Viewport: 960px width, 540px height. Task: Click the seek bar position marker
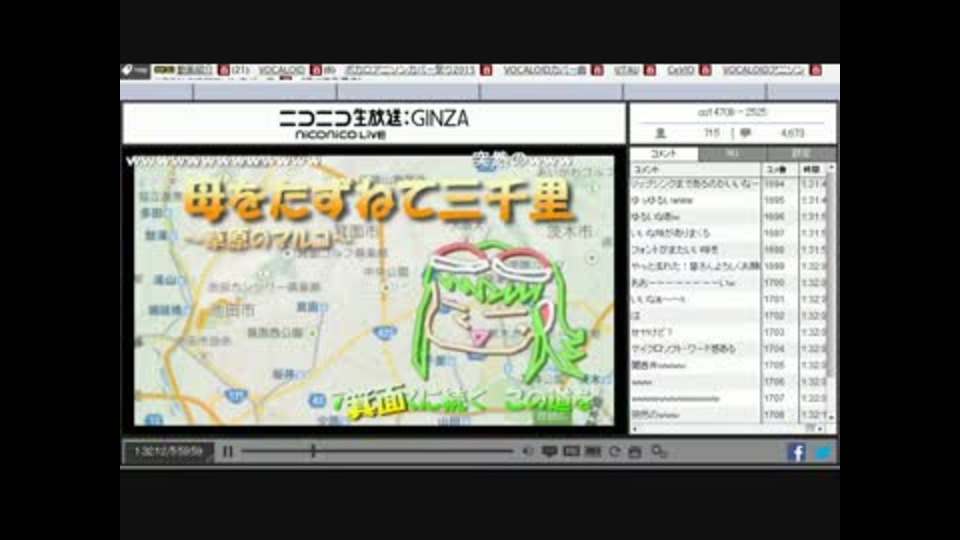point(313,452)
